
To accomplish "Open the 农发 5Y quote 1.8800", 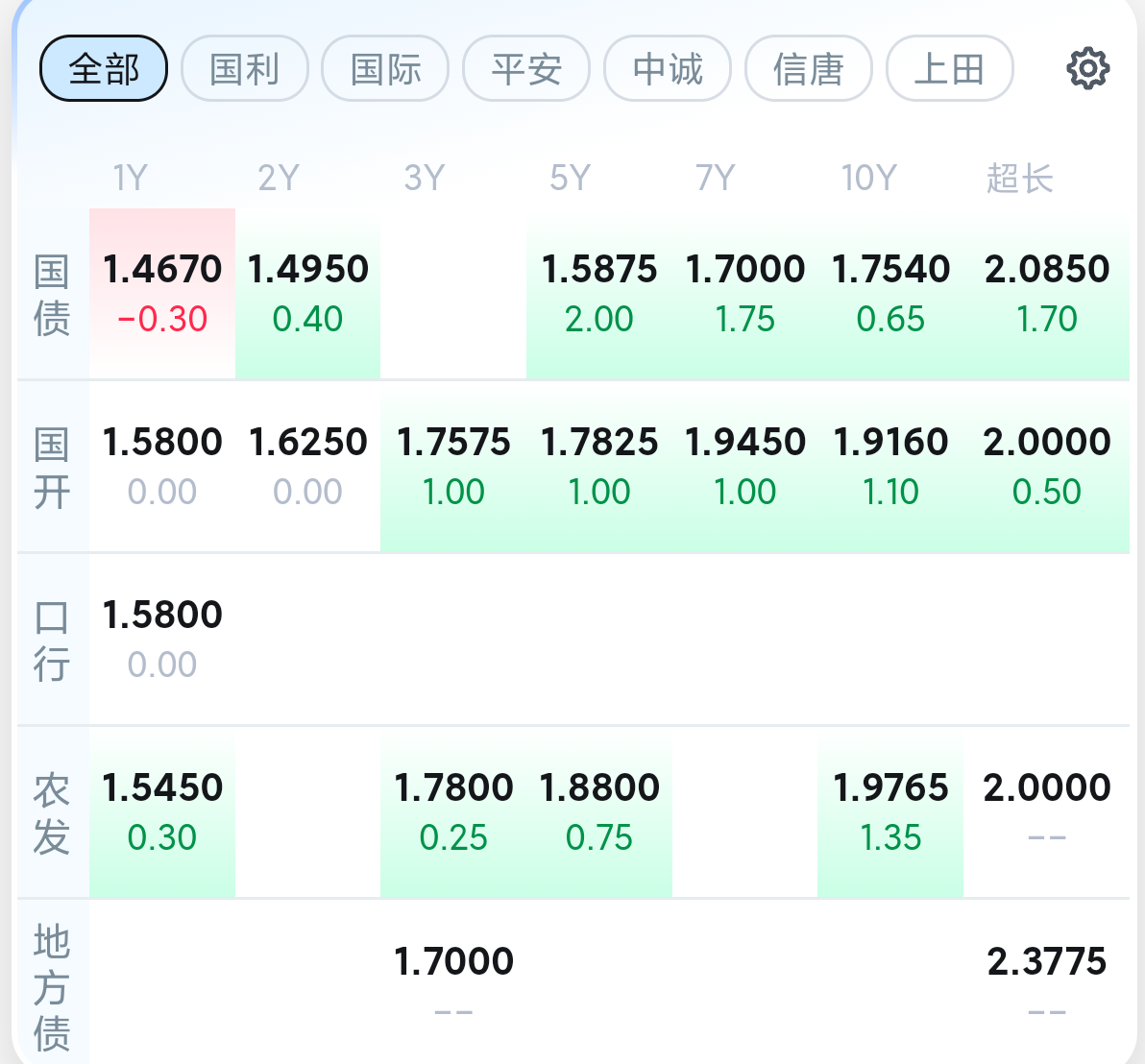I will [x=599, y=811].
